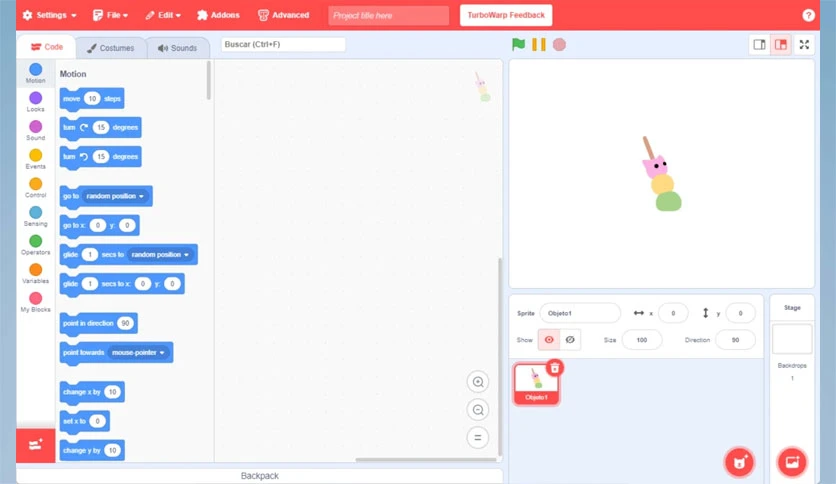Open the Edit menu
The image size is (836, 484).
[x=163, y=15]
